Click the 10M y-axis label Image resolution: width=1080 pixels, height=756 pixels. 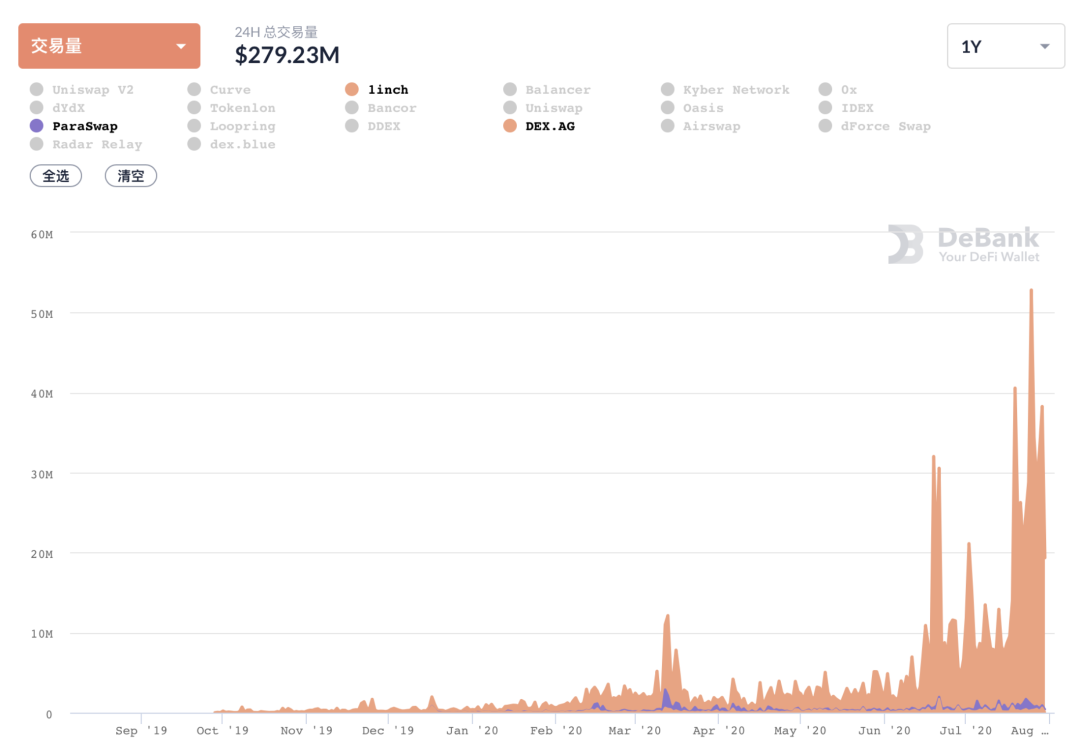pos(41,634)
